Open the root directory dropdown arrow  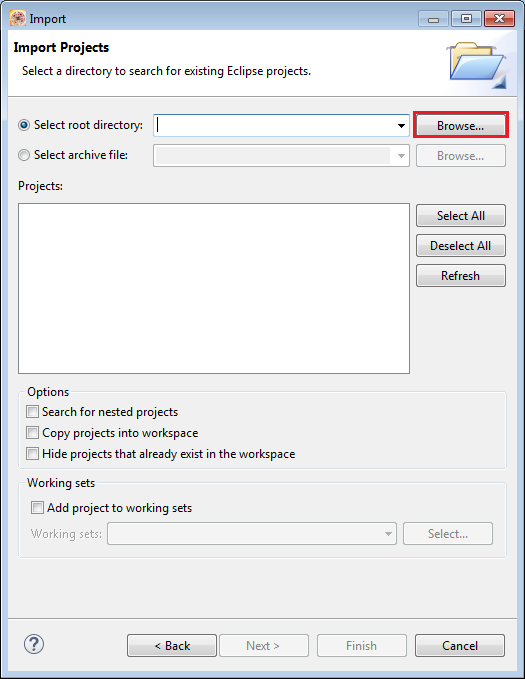tap(401, 126)
